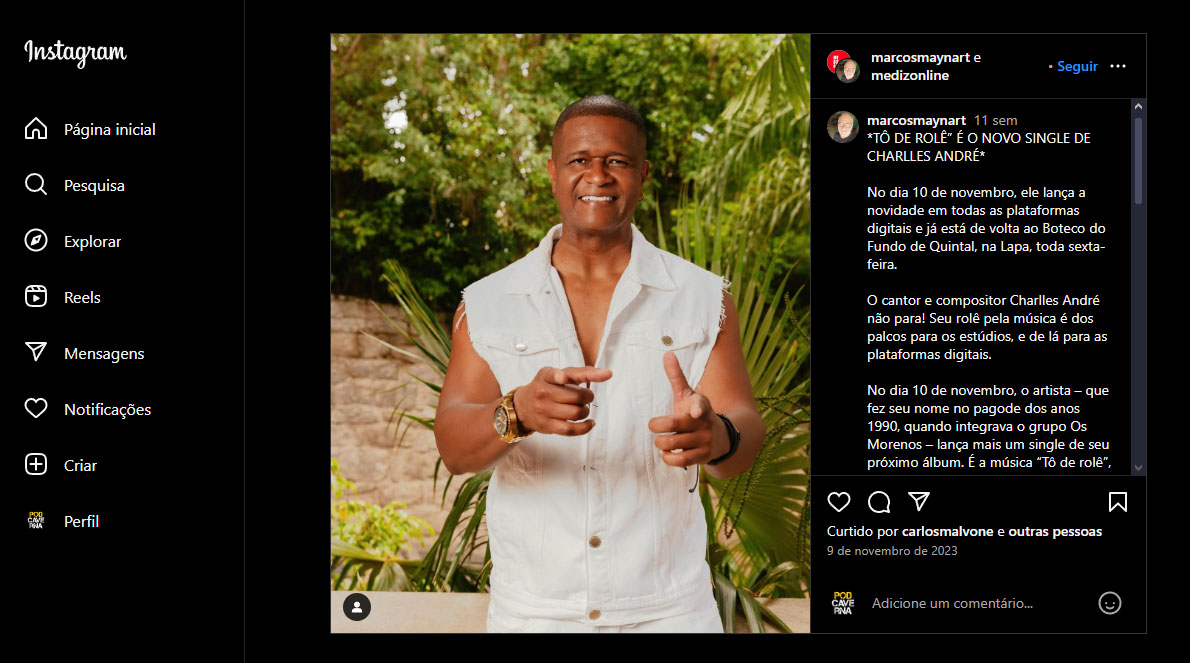Screen dimensions: 1190x663
Task: Go to Página inicial
Action: (x=90, y=130)
